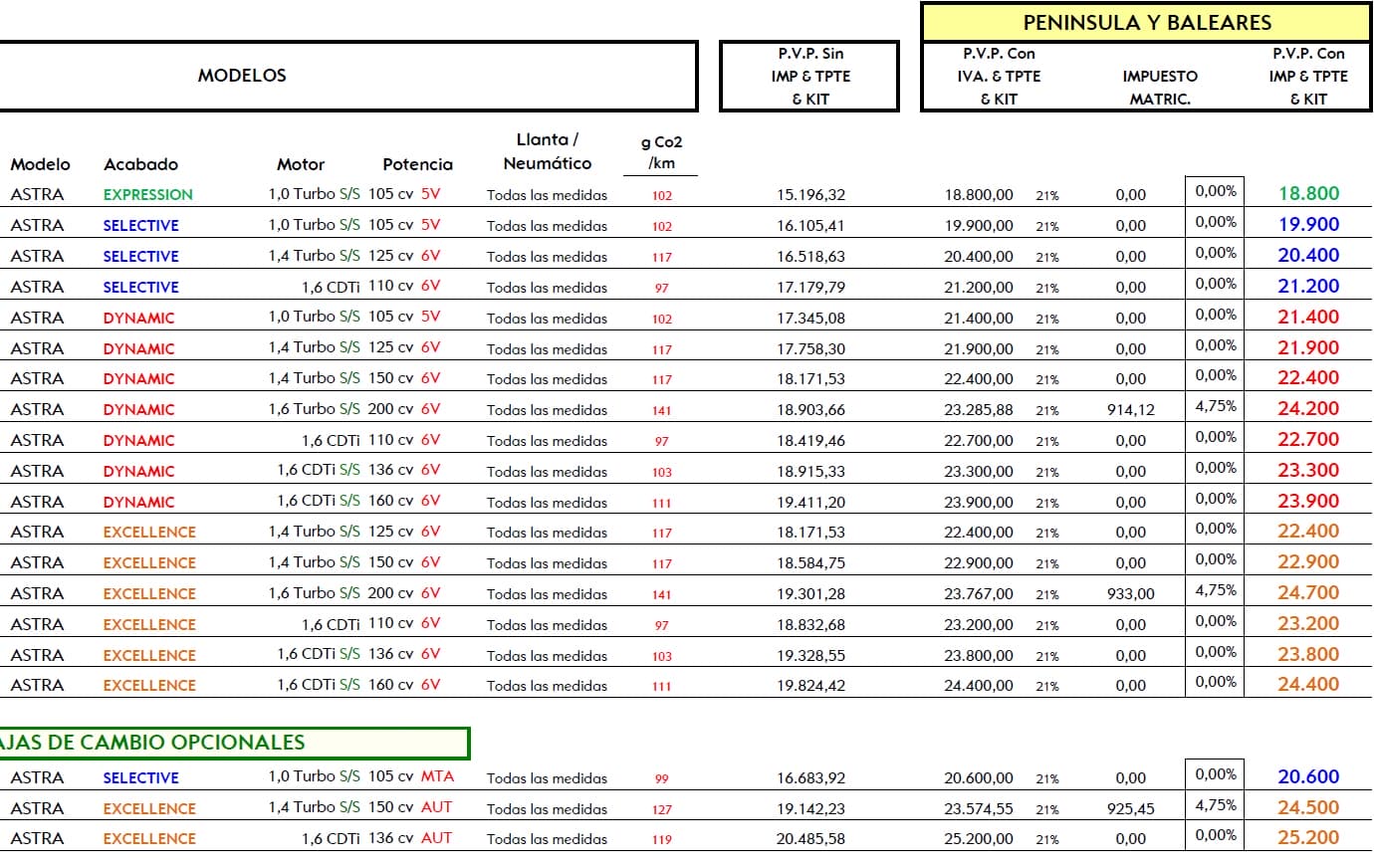Click the green final price 18.800

tap(1308, 194)
